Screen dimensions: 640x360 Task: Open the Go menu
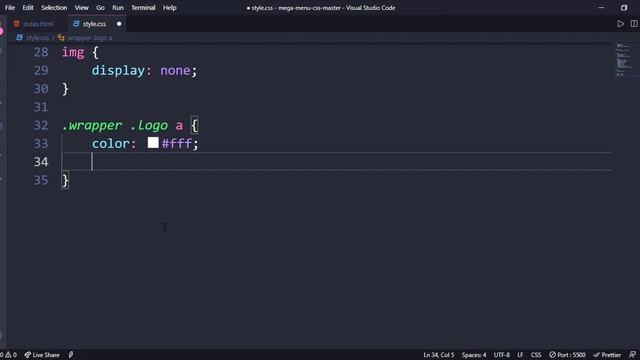click(x=100, y=8)
